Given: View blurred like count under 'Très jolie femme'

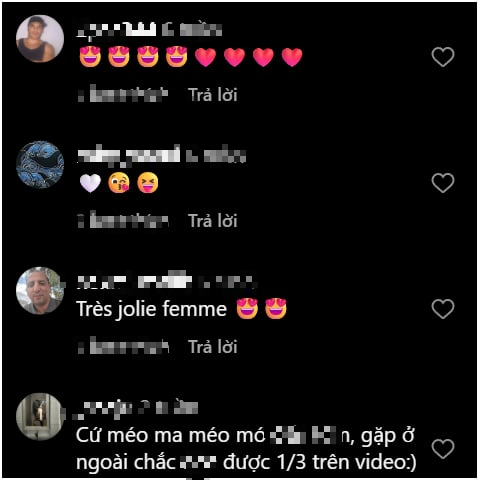Looking at the screenshot, I should tap(123, 346).
